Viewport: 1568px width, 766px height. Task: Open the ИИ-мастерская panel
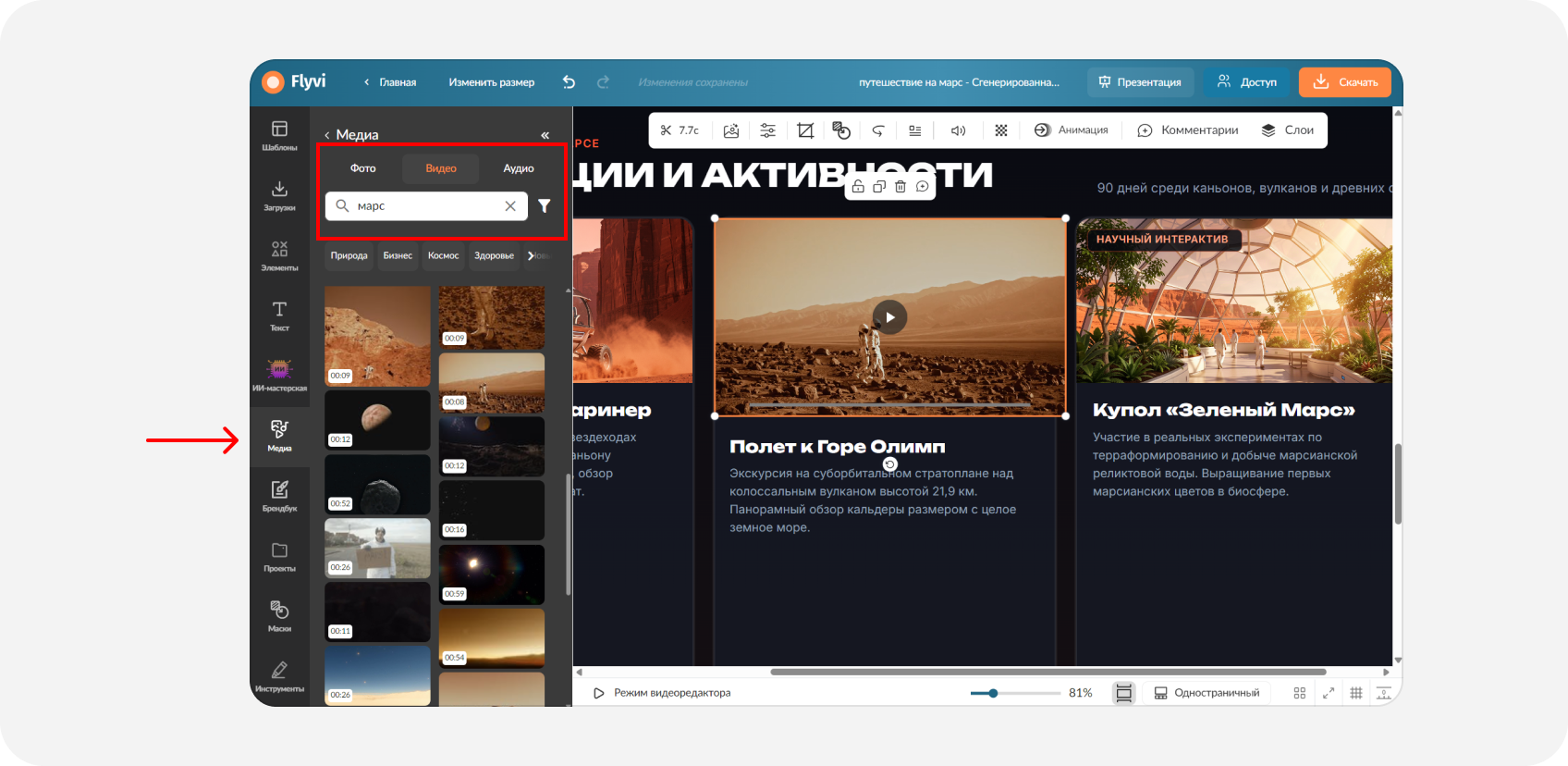(279, 376)
